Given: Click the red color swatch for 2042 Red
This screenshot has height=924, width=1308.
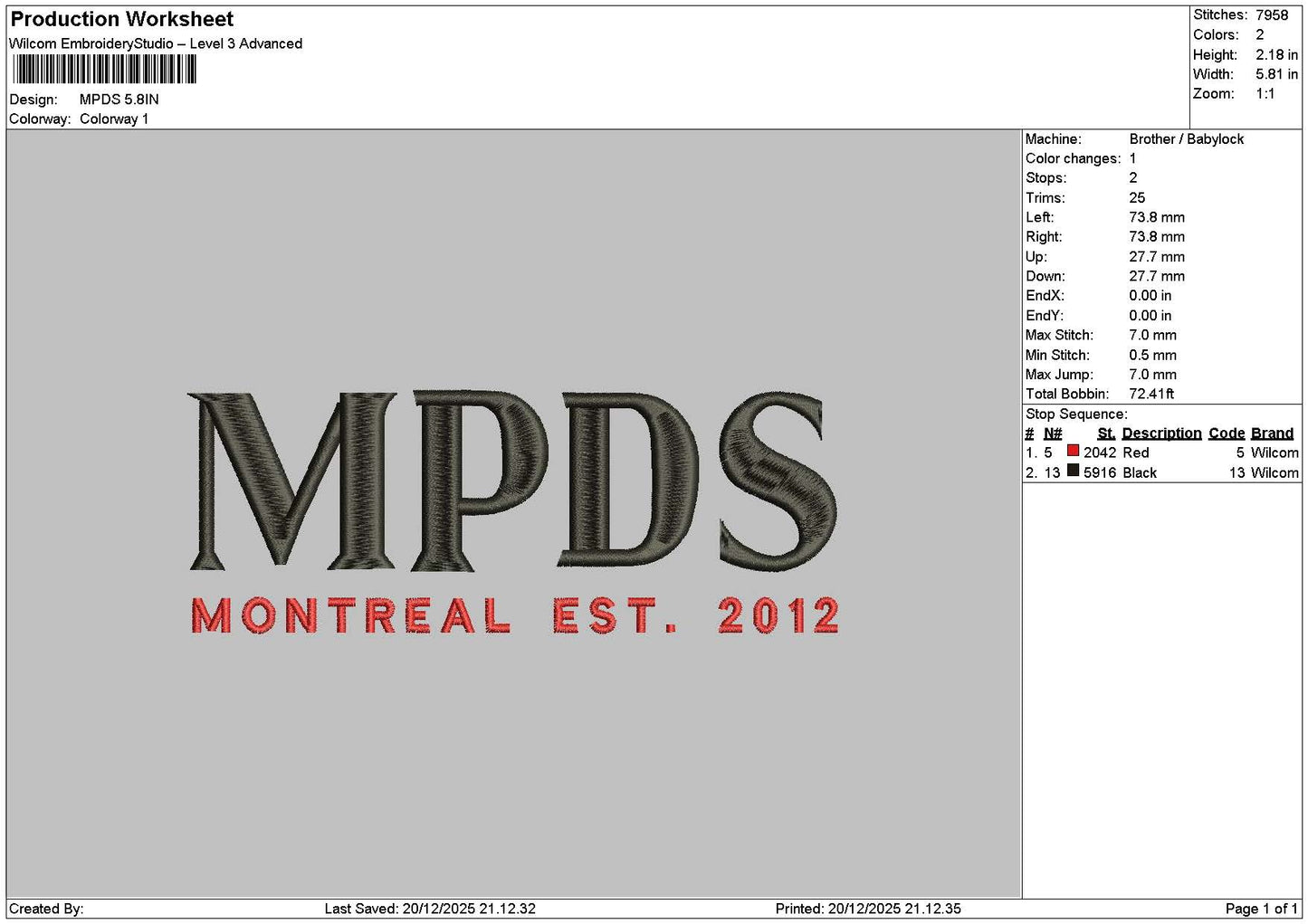Looking at the screenshot, I should [x=1073, y=451].
